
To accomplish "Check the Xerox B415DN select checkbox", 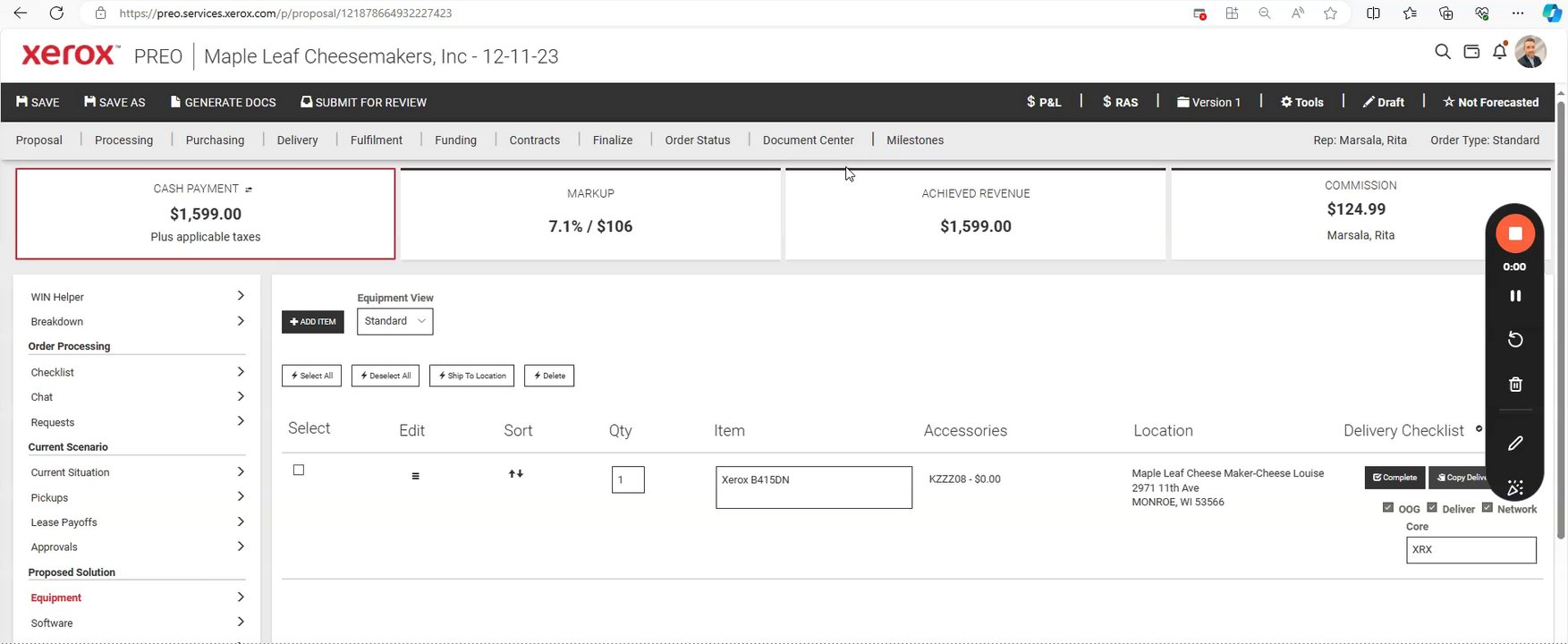I will pos(299,470).
